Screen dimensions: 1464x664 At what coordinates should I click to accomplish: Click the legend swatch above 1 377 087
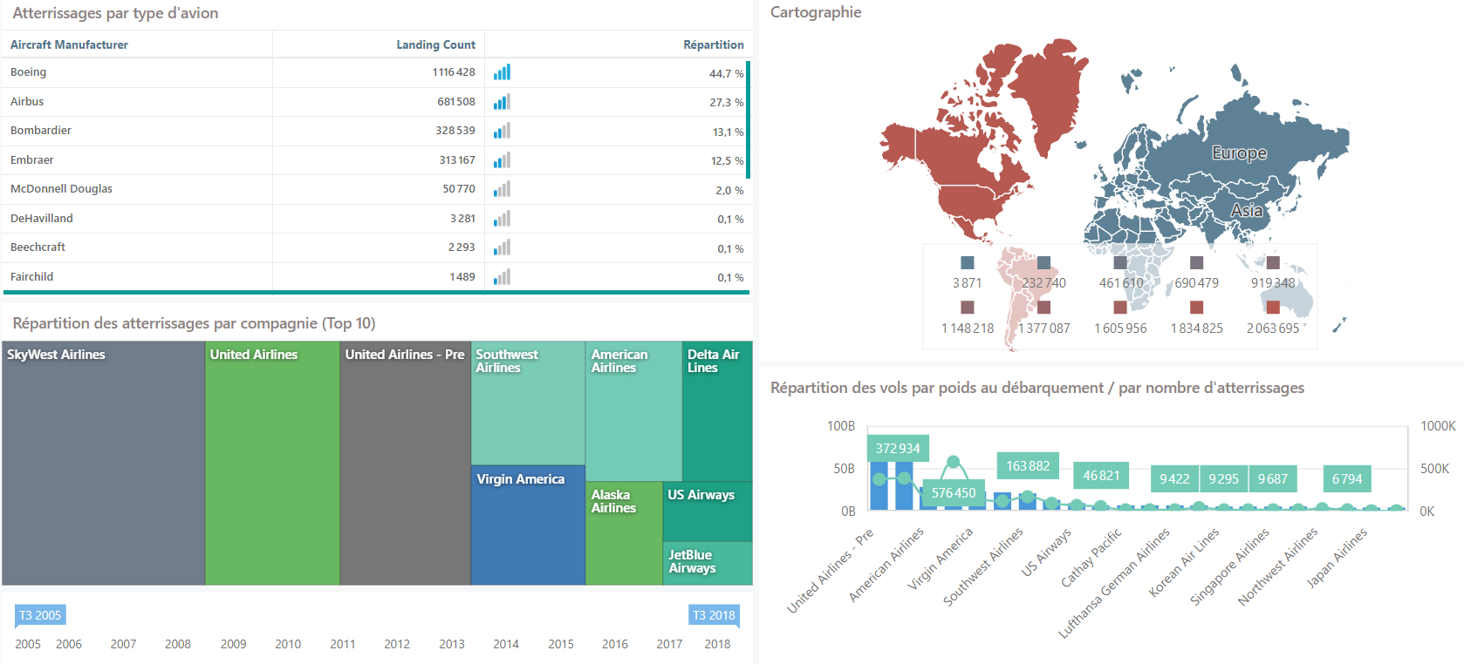[1043, 308]
